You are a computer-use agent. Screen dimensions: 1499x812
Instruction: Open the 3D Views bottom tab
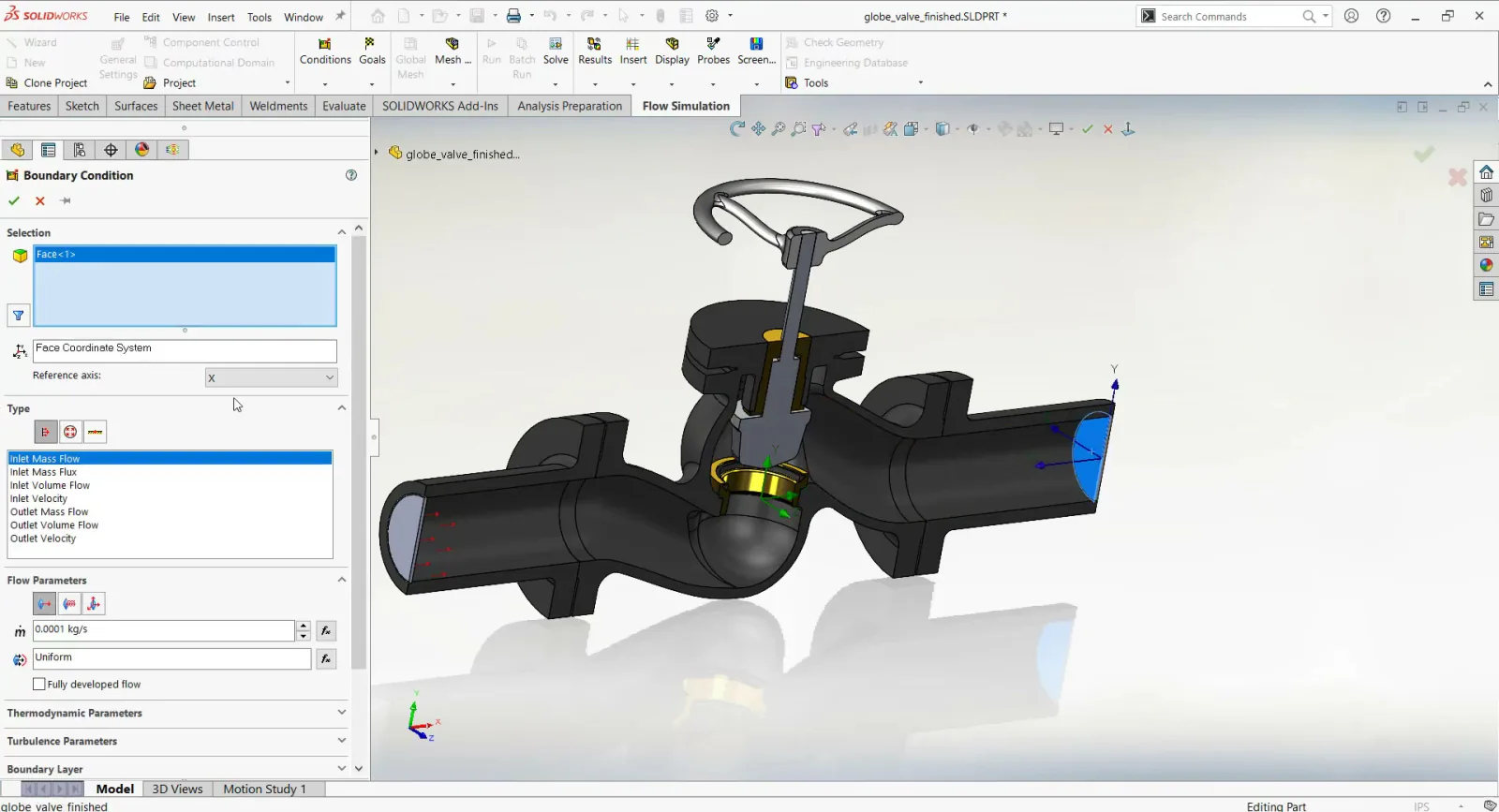[x=177, y=789]
